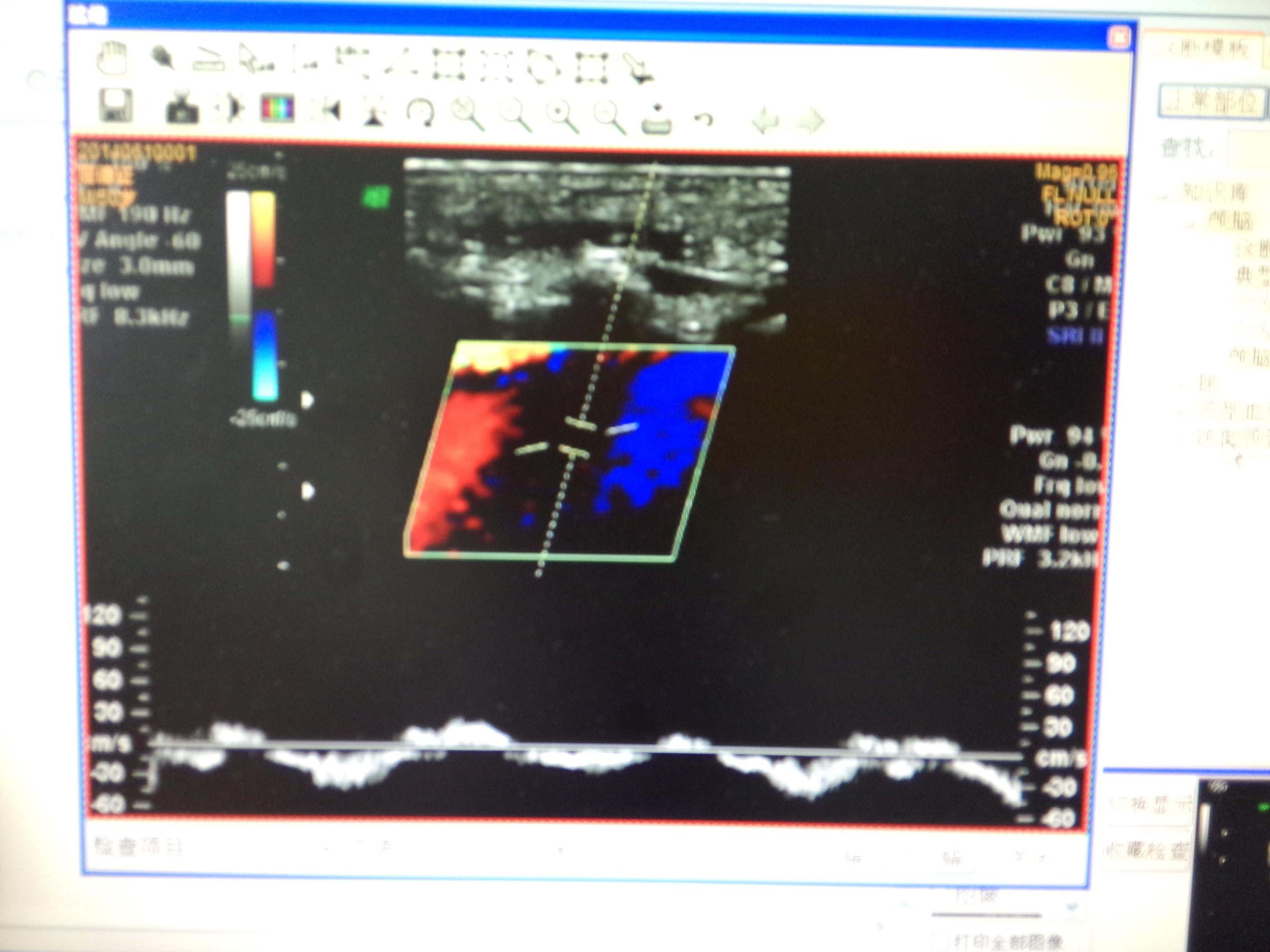The height and width of the screenshot is (952, 1270).
Task: Flip the image vertically
Action: tap(374, 111)
